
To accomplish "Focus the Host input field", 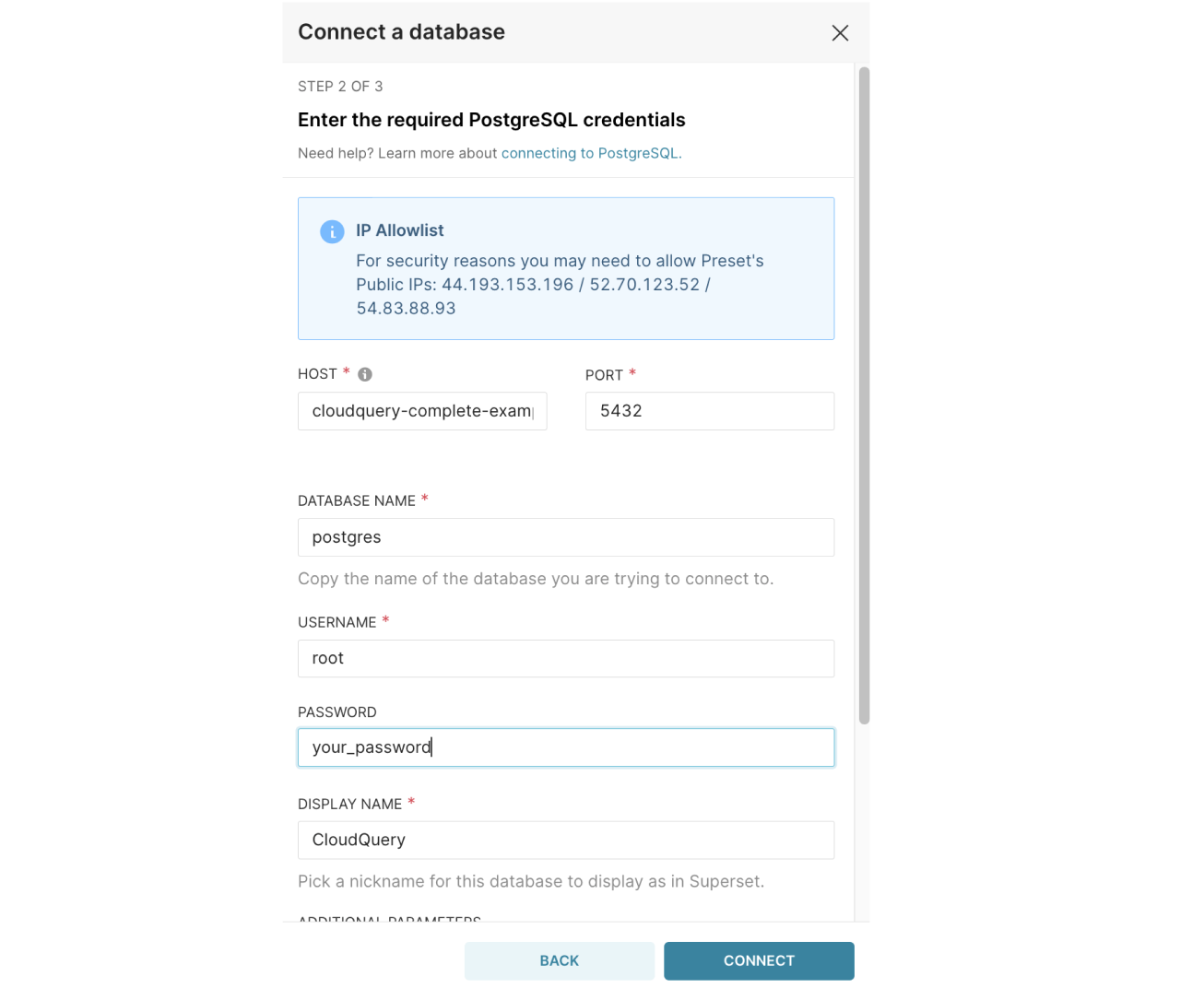I will click(422, 411).
